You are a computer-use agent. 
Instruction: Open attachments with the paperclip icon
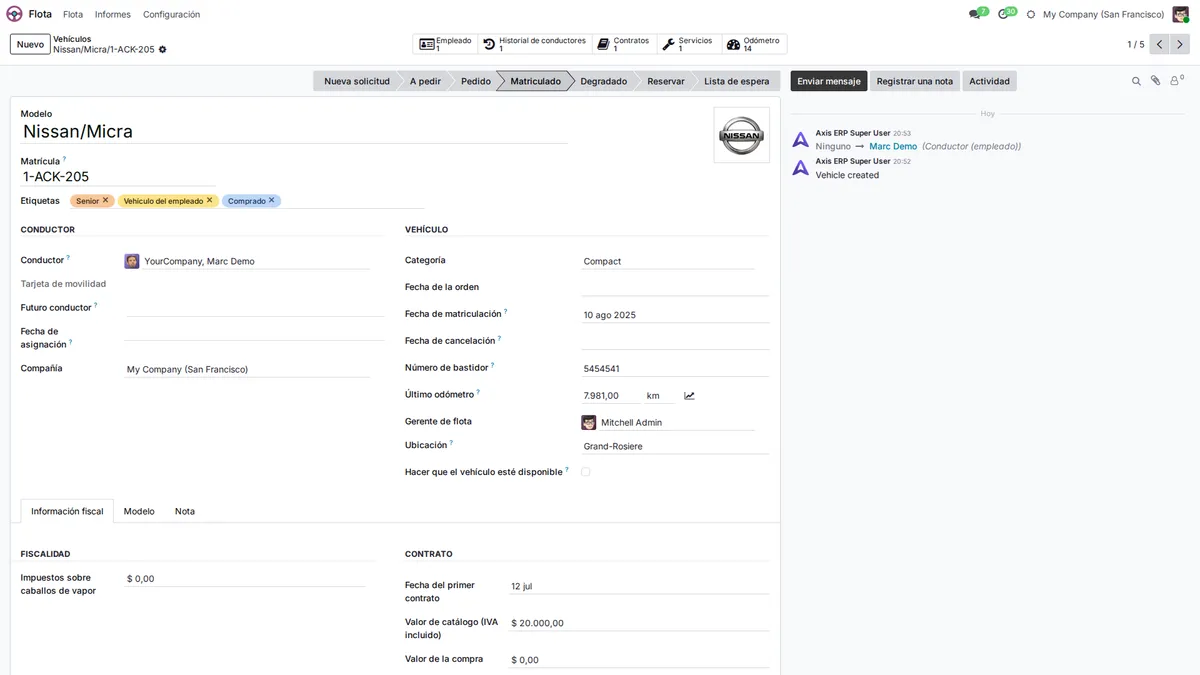coord(1155,81)
